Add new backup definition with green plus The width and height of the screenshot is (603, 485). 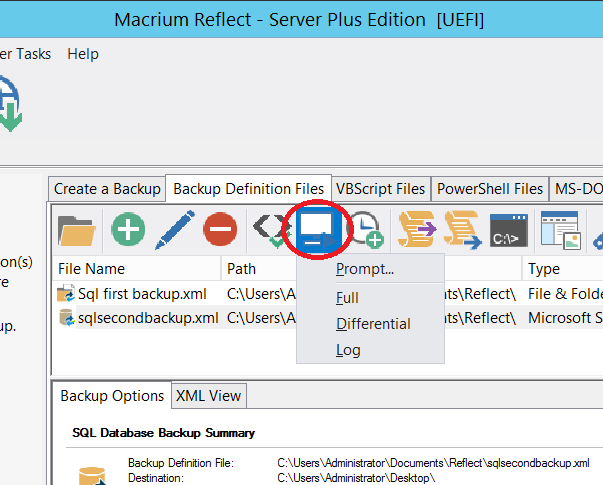tap(128, 229)
